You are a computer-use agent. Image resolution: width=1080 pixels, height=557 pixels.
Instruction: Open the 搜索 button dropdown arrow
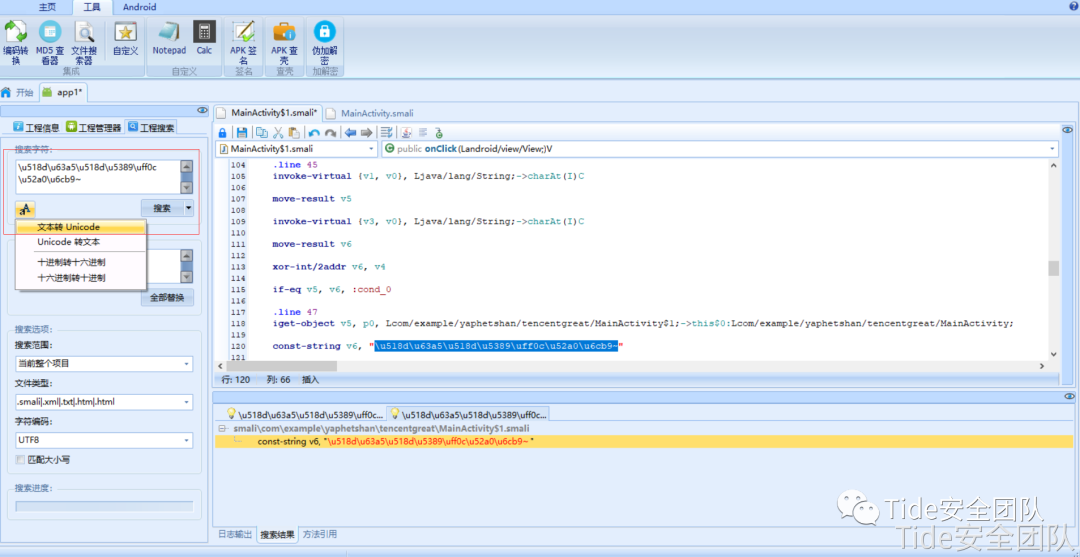189,208
